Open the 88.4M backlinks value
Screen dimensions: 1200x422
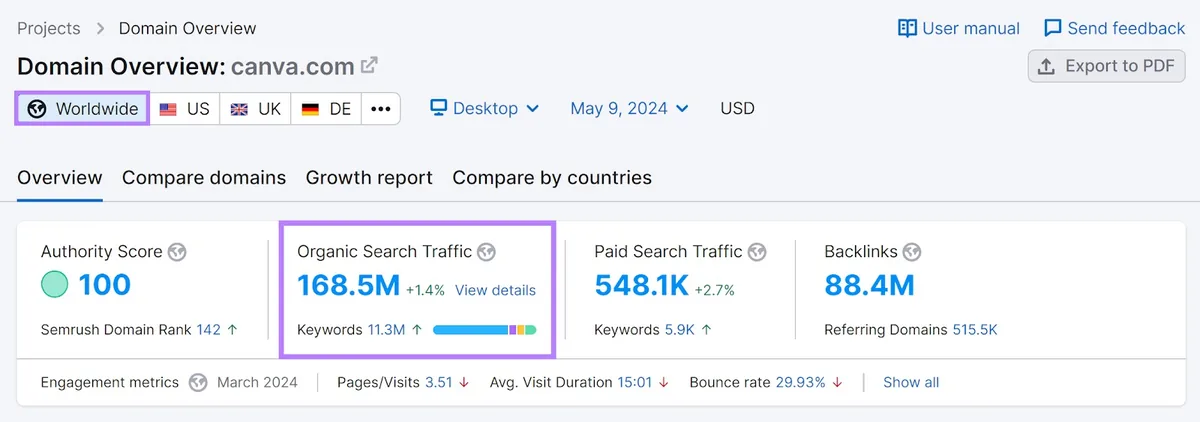coord(870,286)
